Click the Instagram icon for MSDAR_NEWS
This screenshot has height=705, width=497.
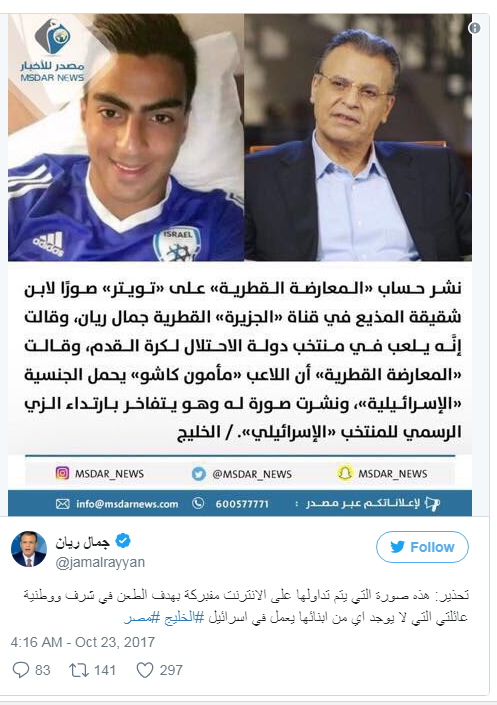coord(62,473)
